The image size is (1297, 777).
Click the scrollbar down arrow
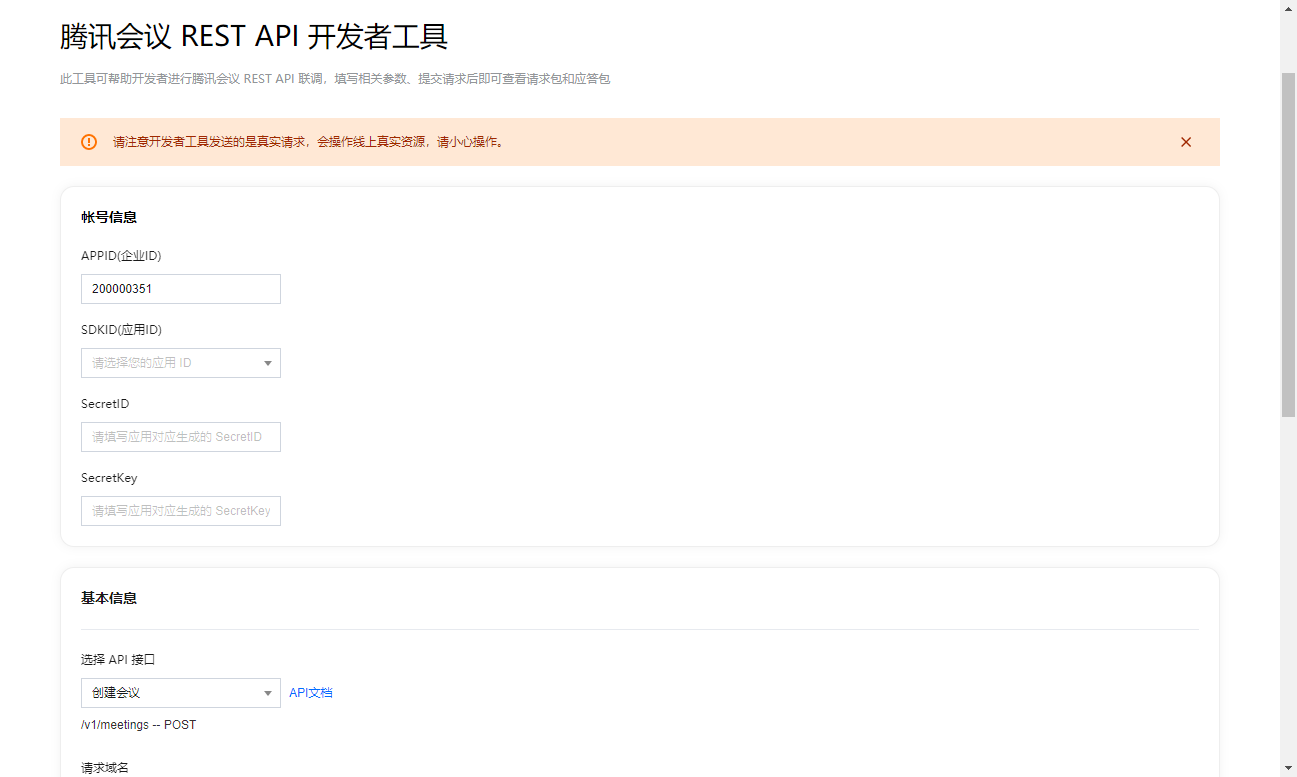point(1288,768)
